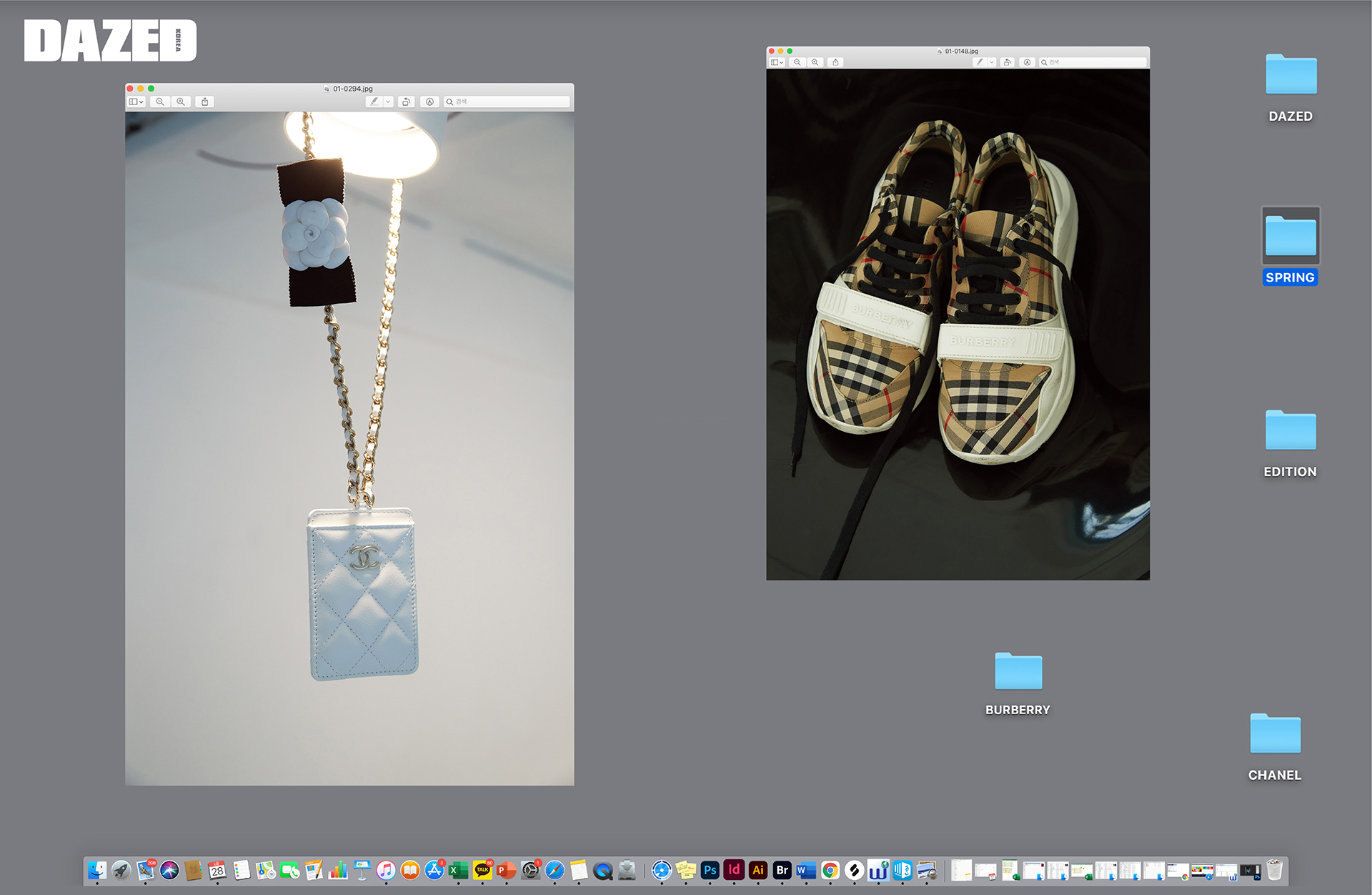Screen dimensions: 1372x895
Task: Show Markup toolbar in 01-0294.jpg window
Action: pos(429,102)
